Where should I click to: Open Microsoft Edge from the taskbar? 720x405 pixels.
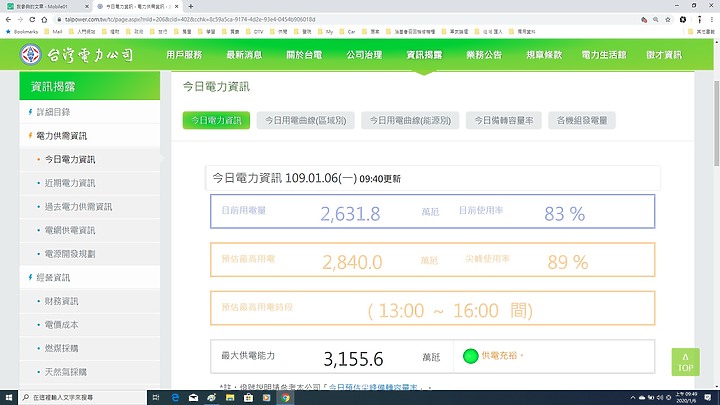point(175,398)
